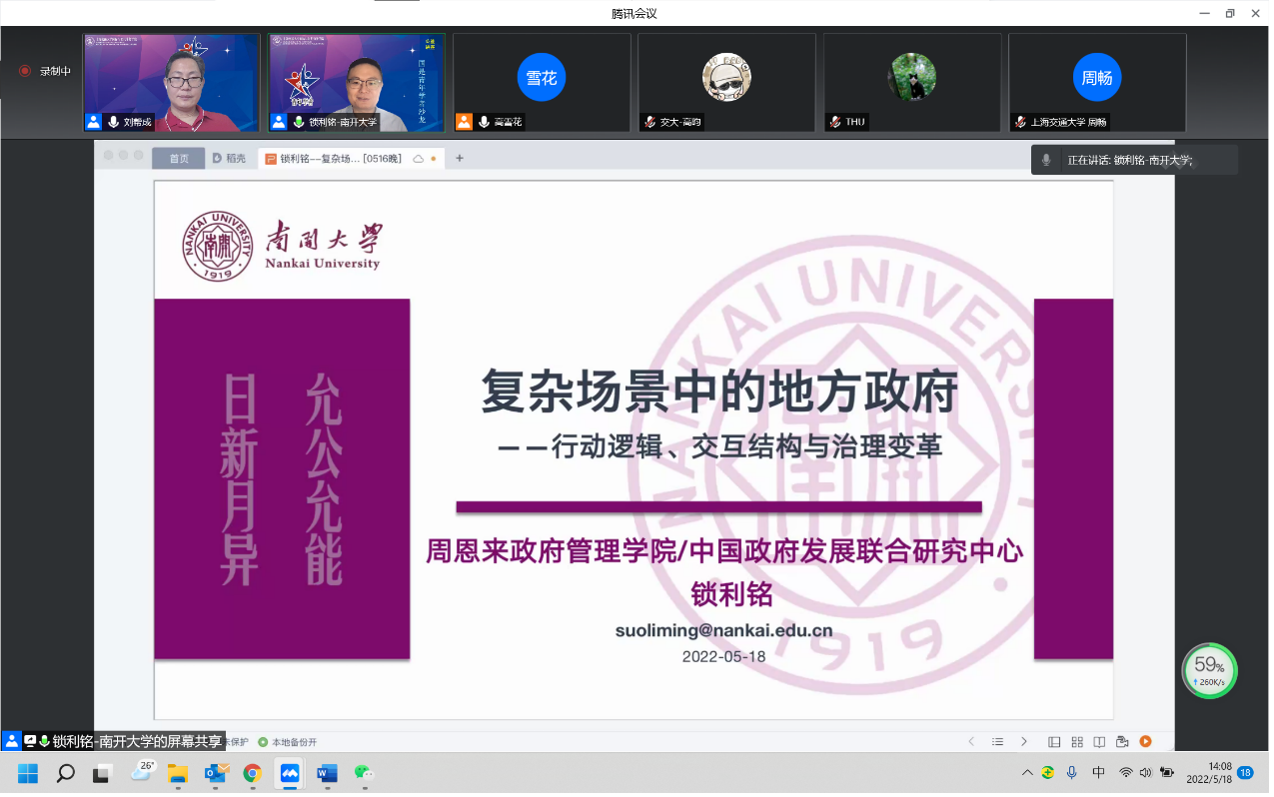Show hidden system tray icons
The width and height of the screenshot is (1274, 797).
[x=1027, y=773]
